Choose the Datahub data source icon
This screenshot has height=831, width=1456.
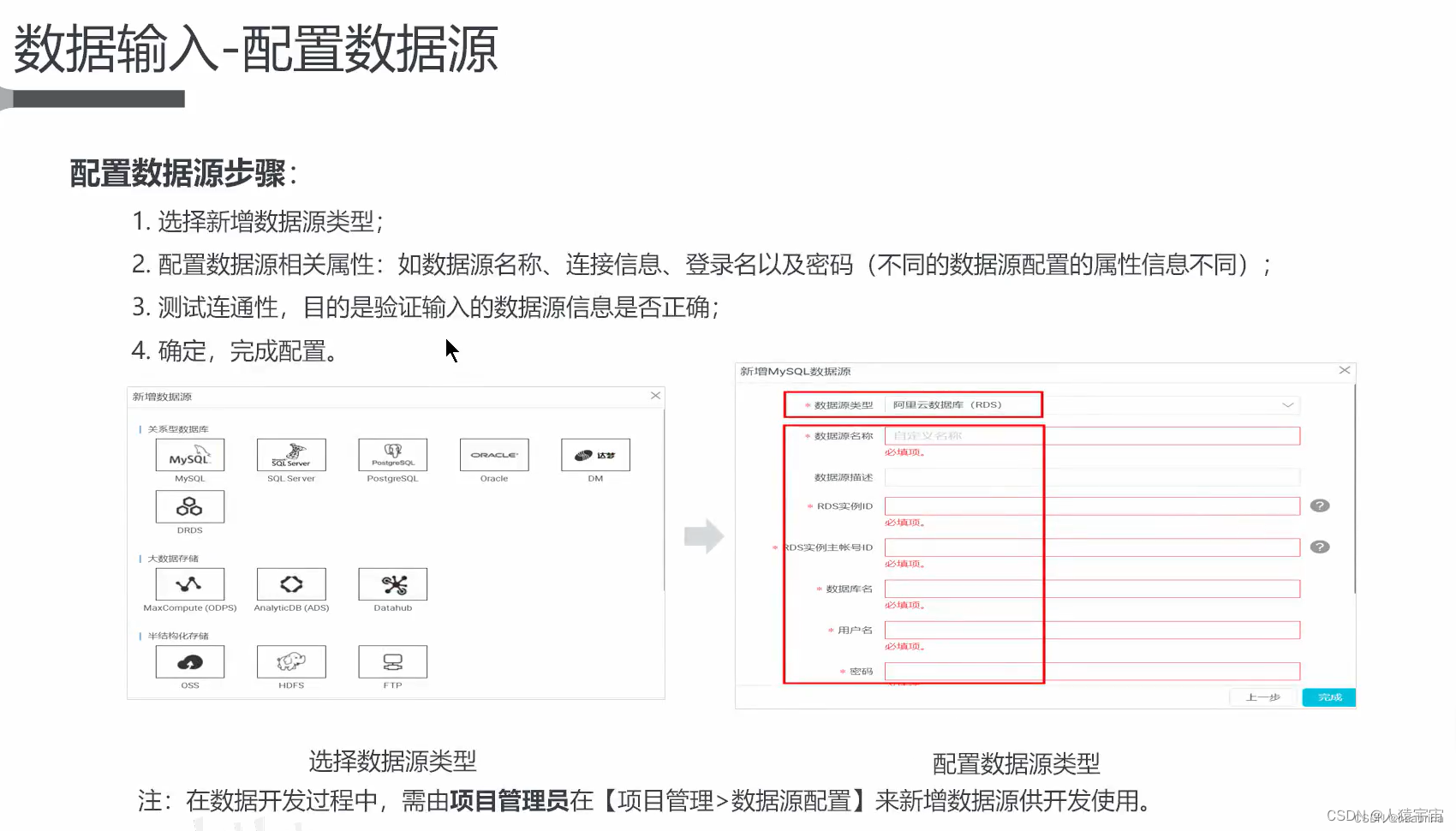coord(392,584)
